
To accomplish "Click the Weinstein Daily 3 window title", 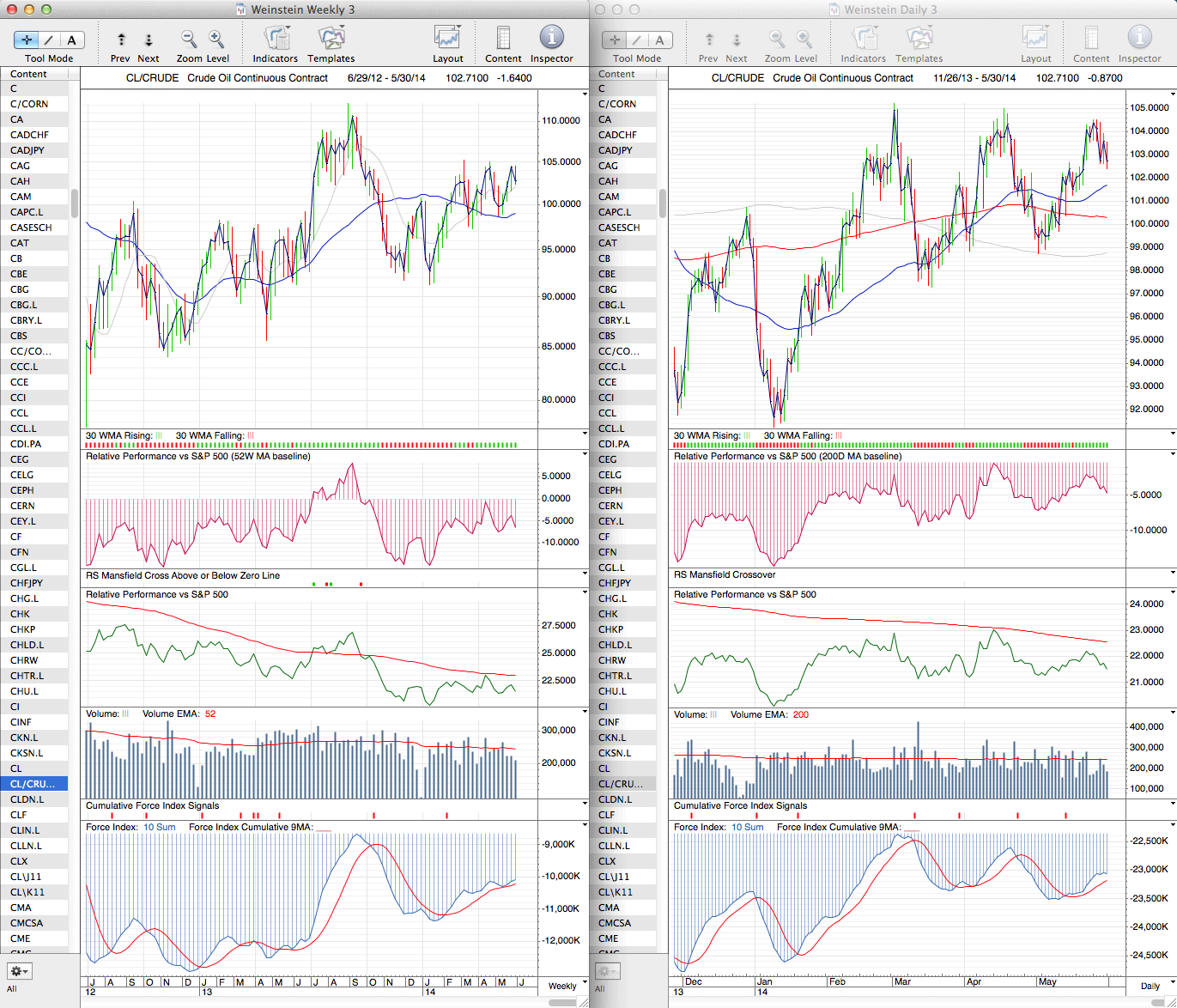I will coord(889,9).
